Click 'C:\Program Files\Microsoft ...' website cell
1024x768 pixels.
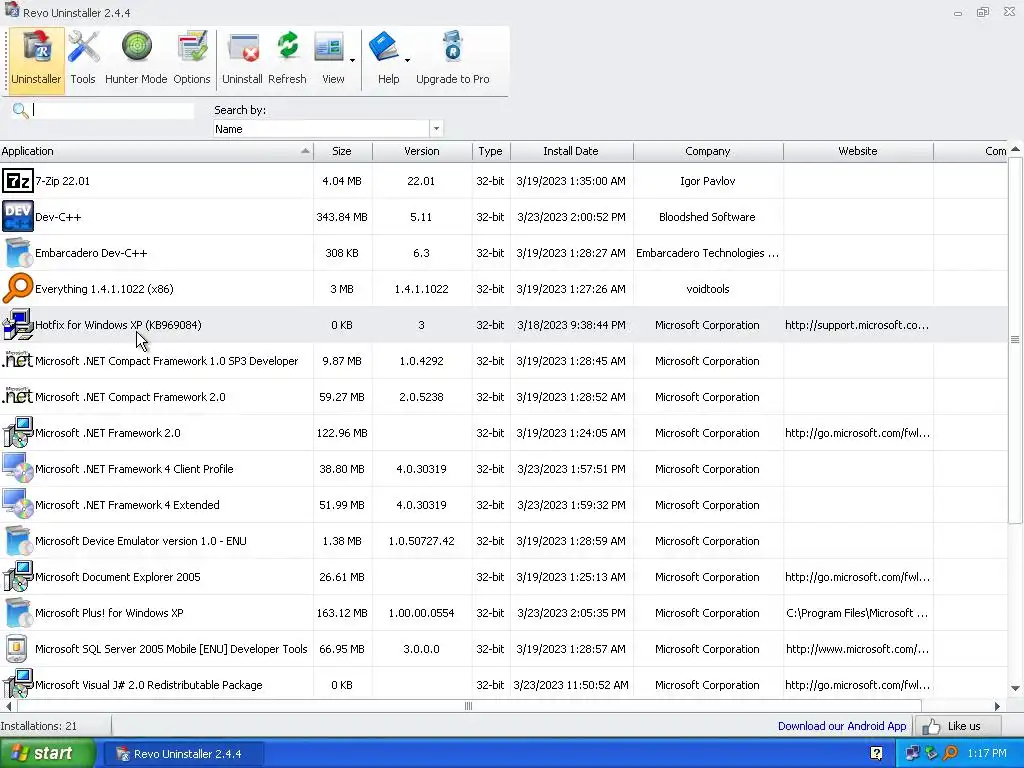tap(857, 613)
